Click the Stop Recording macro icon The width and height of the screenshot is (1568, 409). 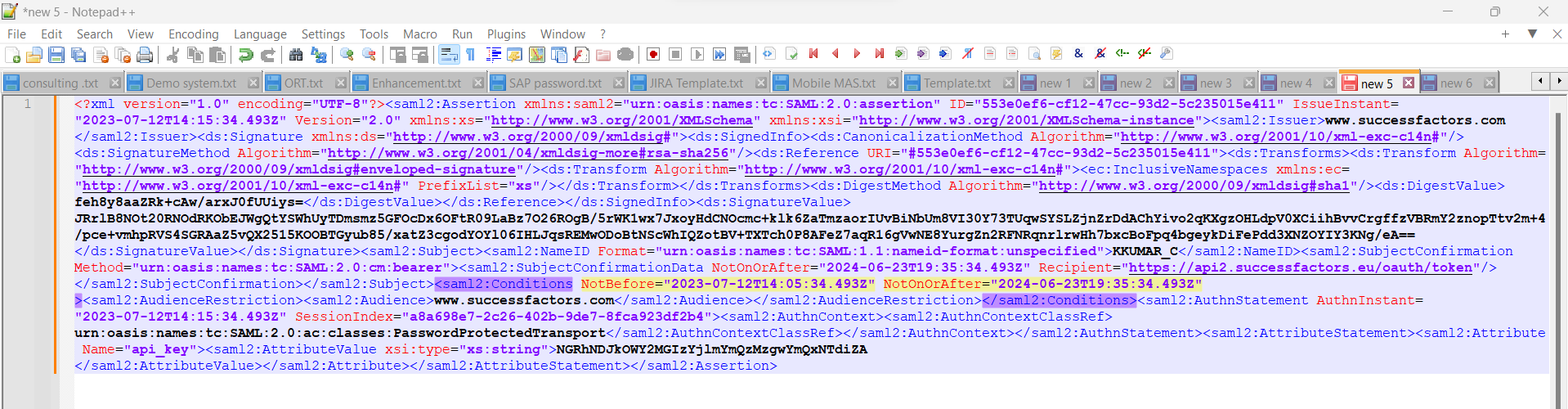675,55
